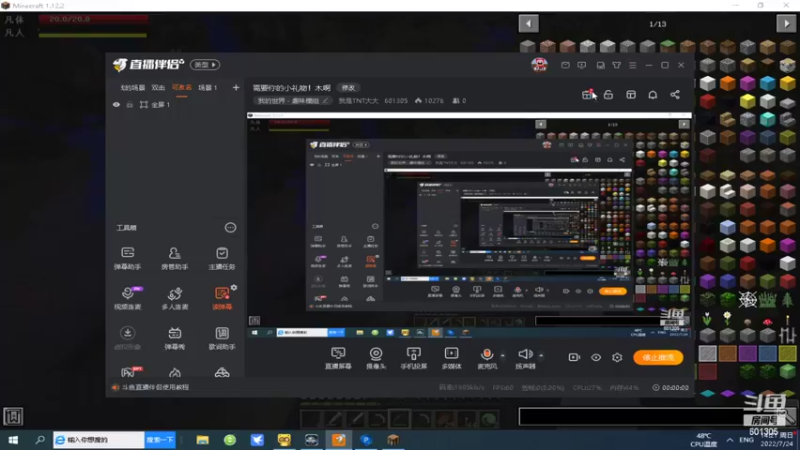Toggle the lock on the 全屏 1 source

click(130, 105)
